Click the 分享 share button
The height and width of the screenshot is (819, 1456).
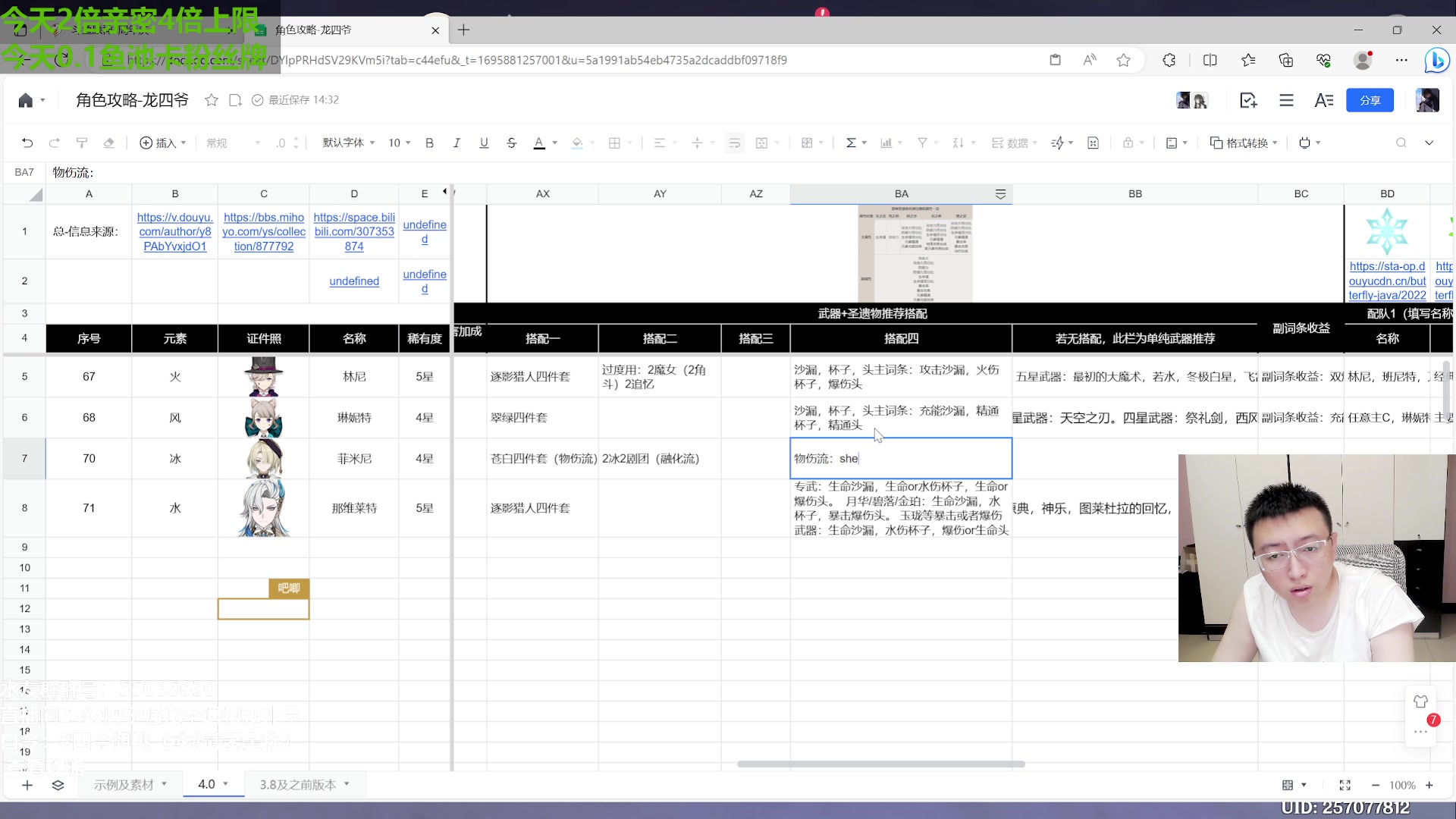point(1370,99)
